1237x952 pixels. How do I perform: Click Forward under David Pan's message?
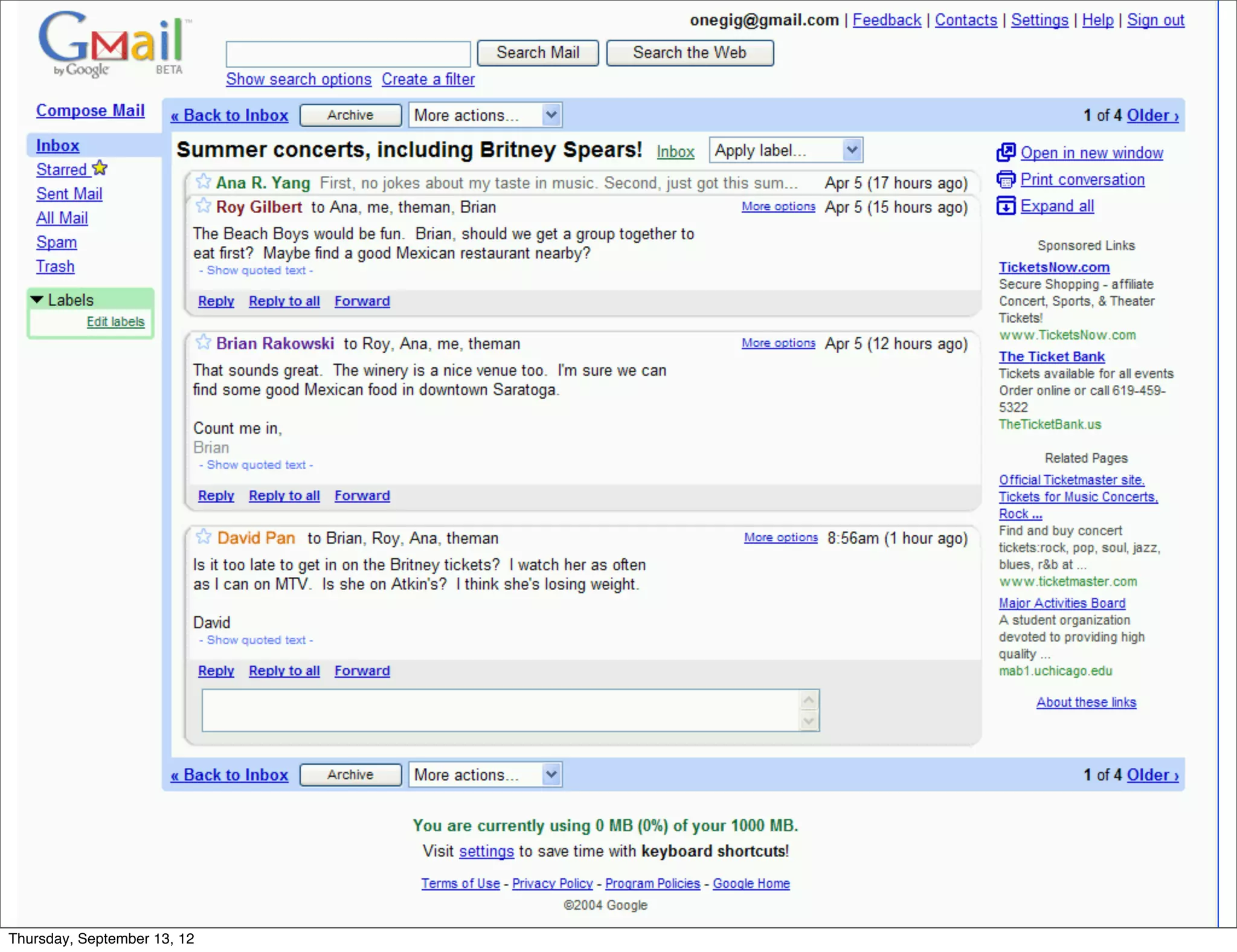tap(362, 671)
